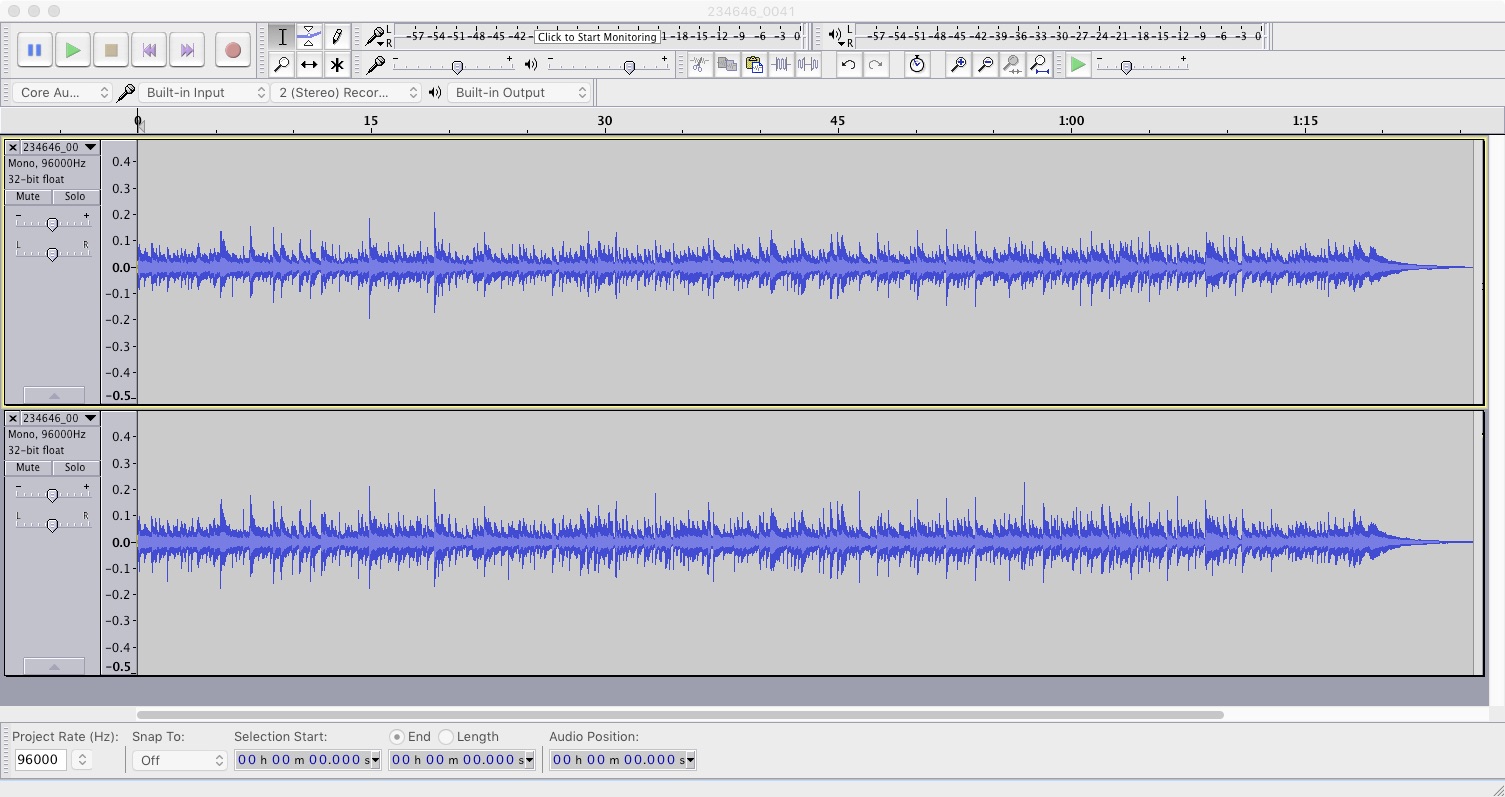
Task: Select the Time Shift tool
Action: (309, 64)
